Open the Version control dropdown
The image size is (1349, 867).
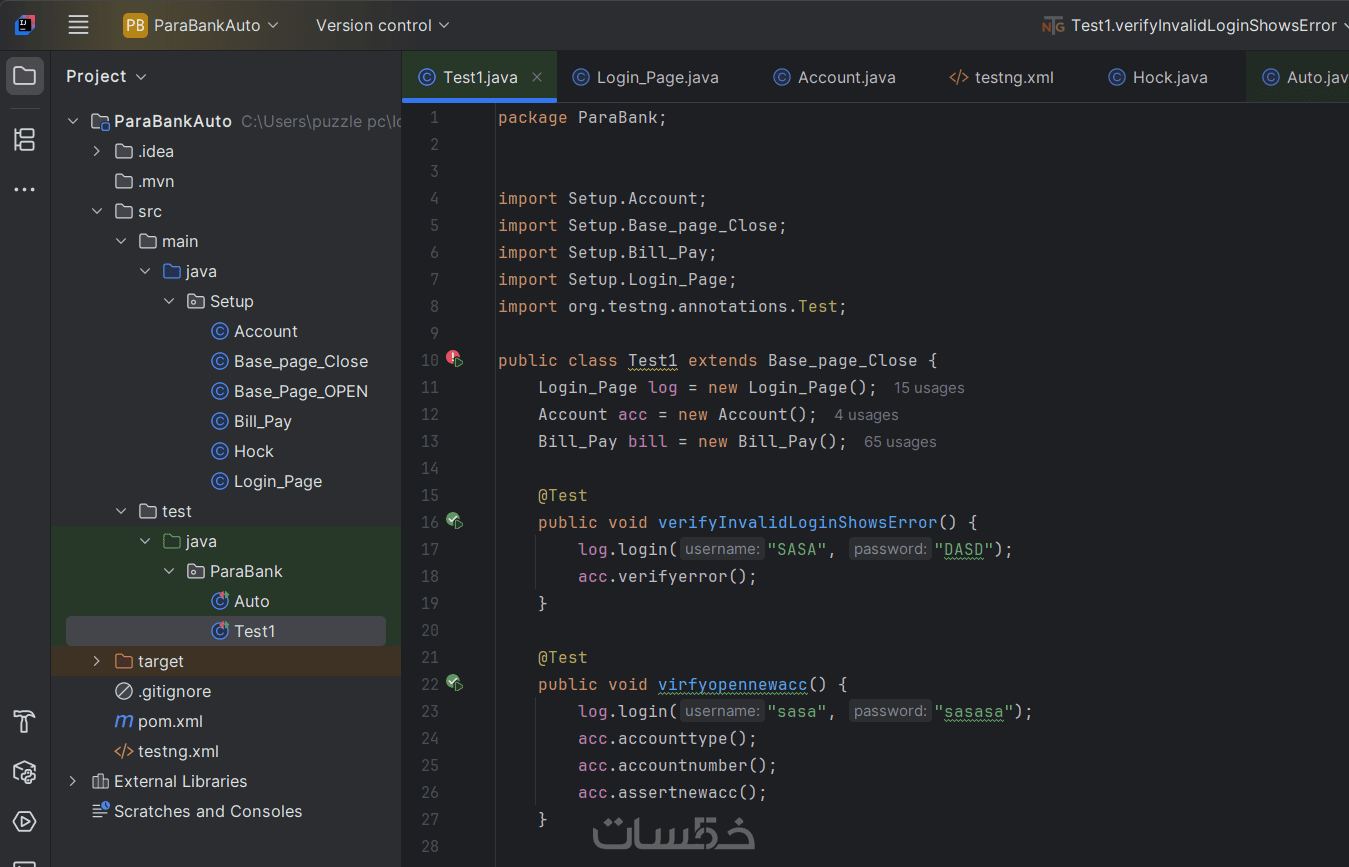[382, 25]
